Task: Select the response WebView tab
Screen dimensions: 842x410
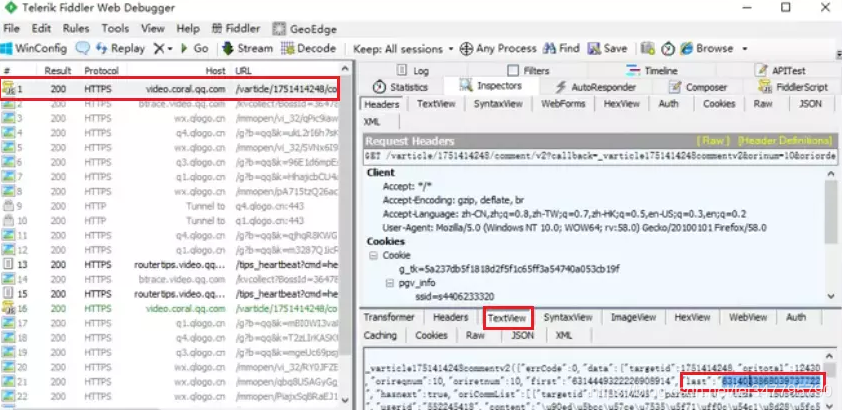Action: 747,317
